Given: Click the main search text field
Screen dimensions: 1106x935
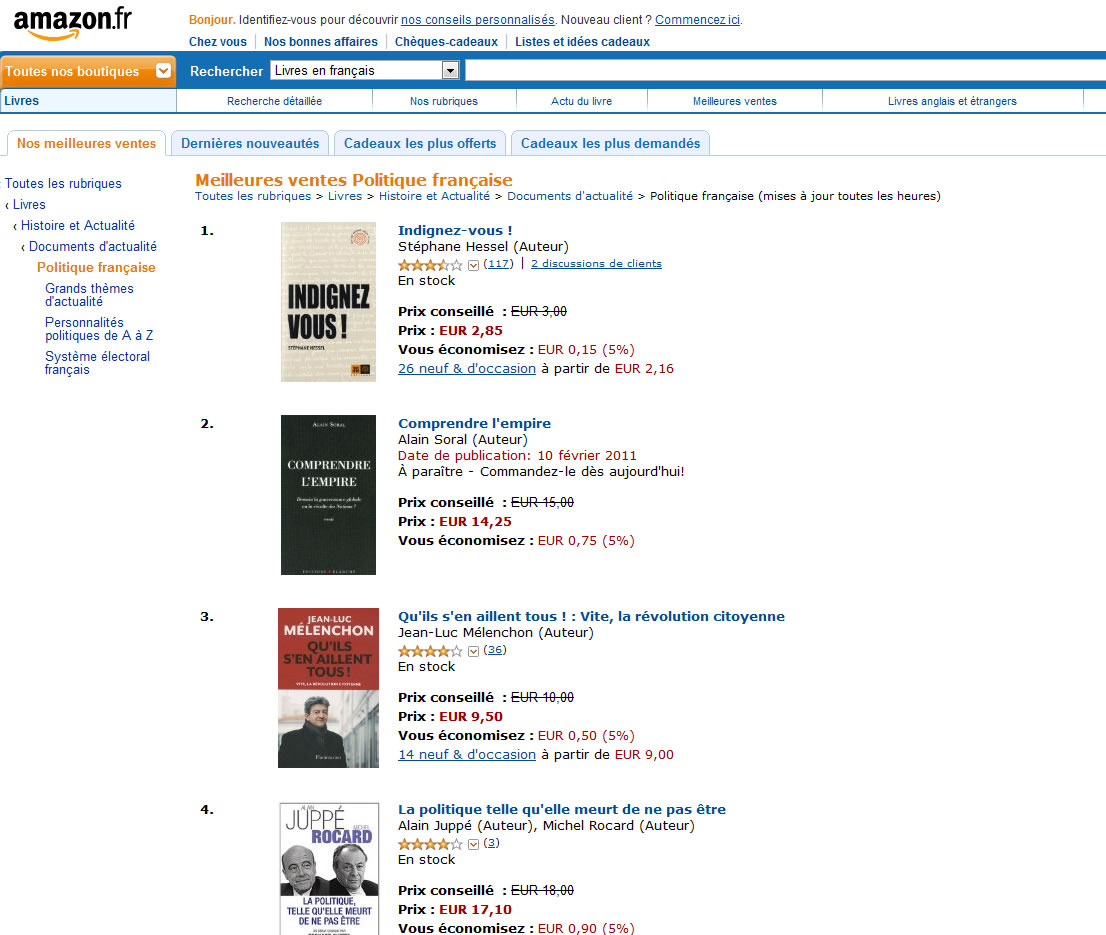Looking at the screenshot, I should click(x=785, y=71).
